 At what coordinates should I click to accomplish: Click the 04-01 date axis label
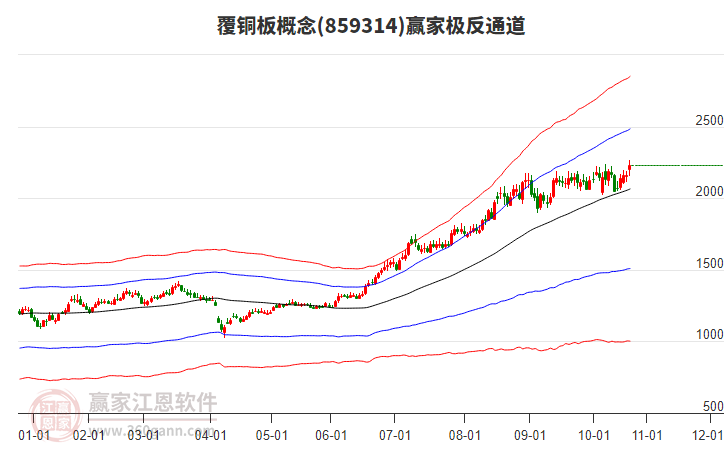pos(211,436)
